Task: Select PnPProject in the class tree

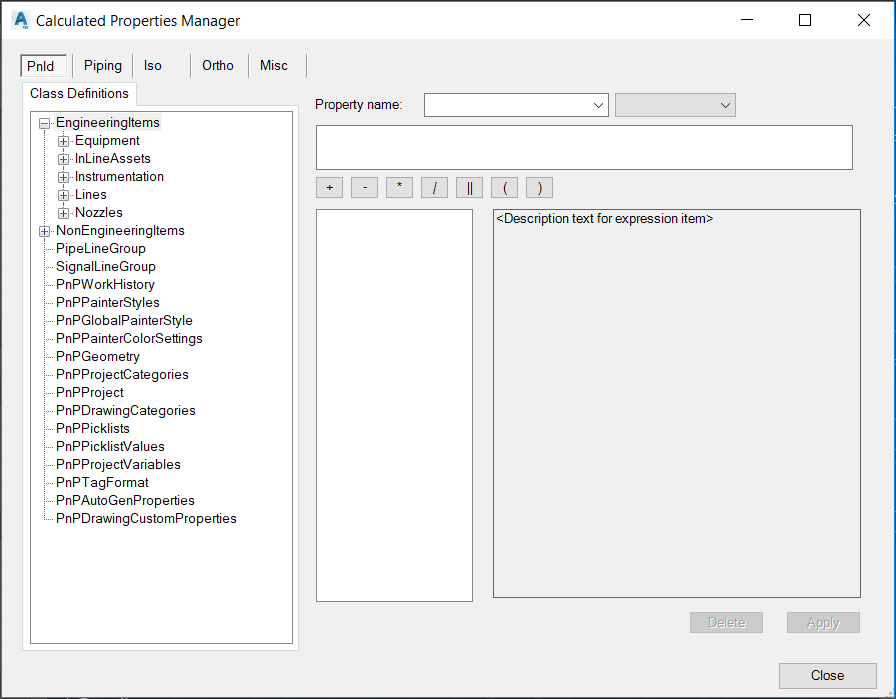Action: 89,392
